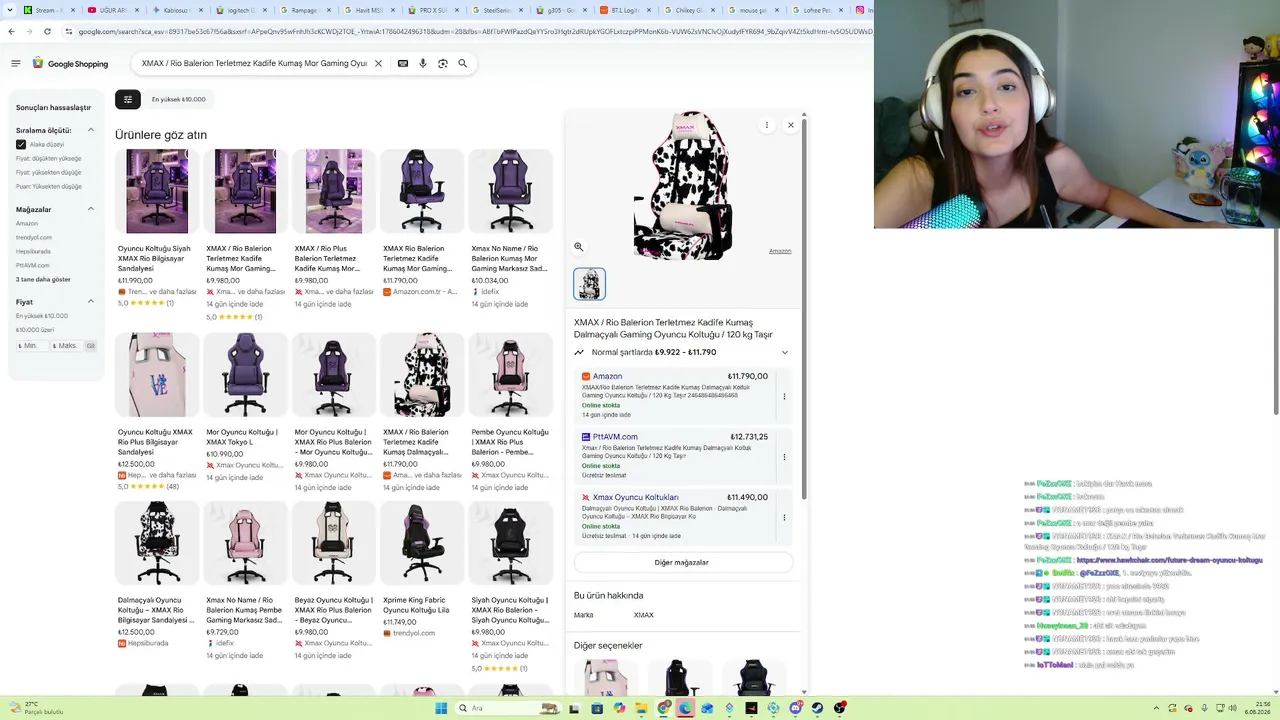Screen dimensions: 1280x720
Task: Toggle the 'Alaka düzeyi' sort checkbox
Action: point(21,144)
